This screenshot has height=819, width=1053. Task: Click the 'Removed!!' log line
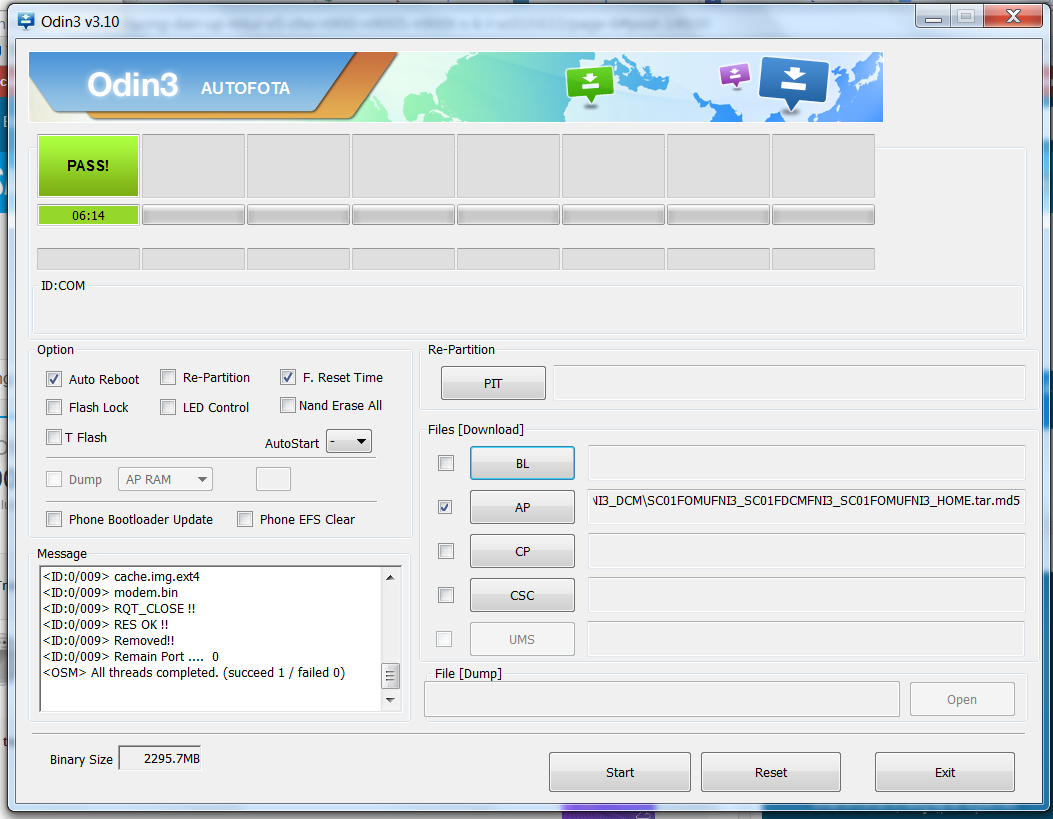click(108, 641)
